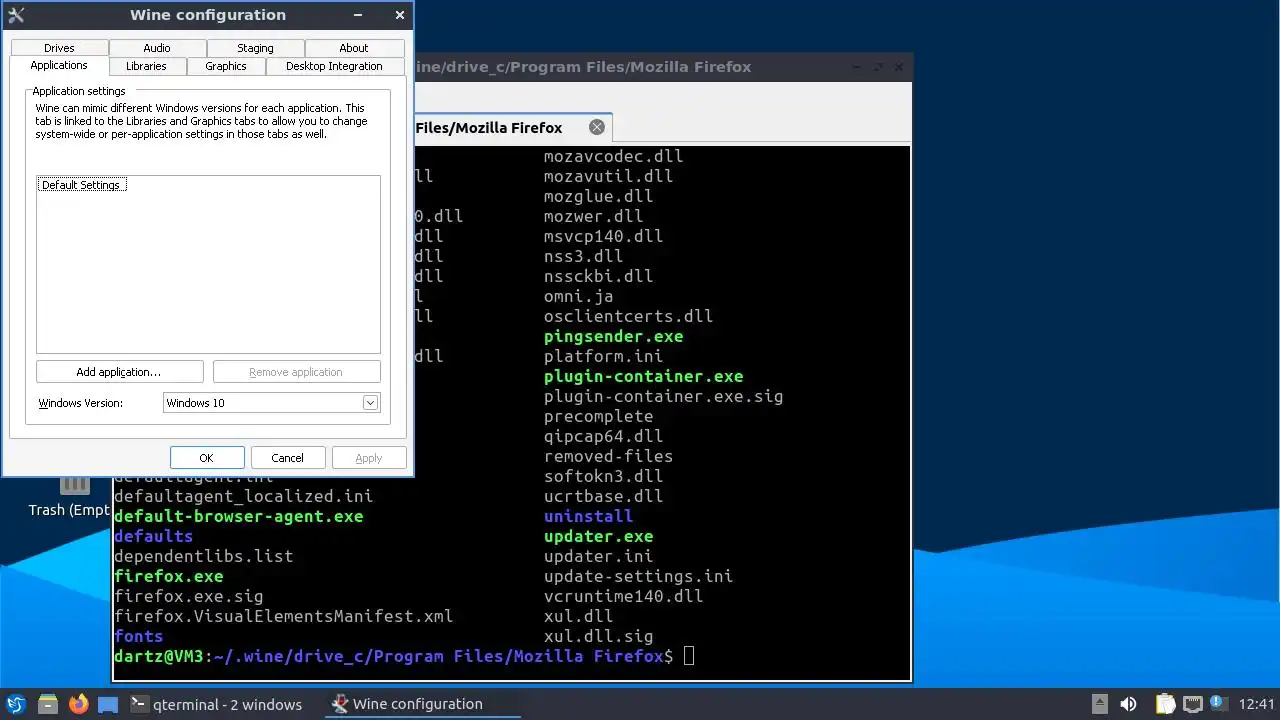Click the Add application button
This screenshot has width=1280, height=720.
tap(119, 372)
